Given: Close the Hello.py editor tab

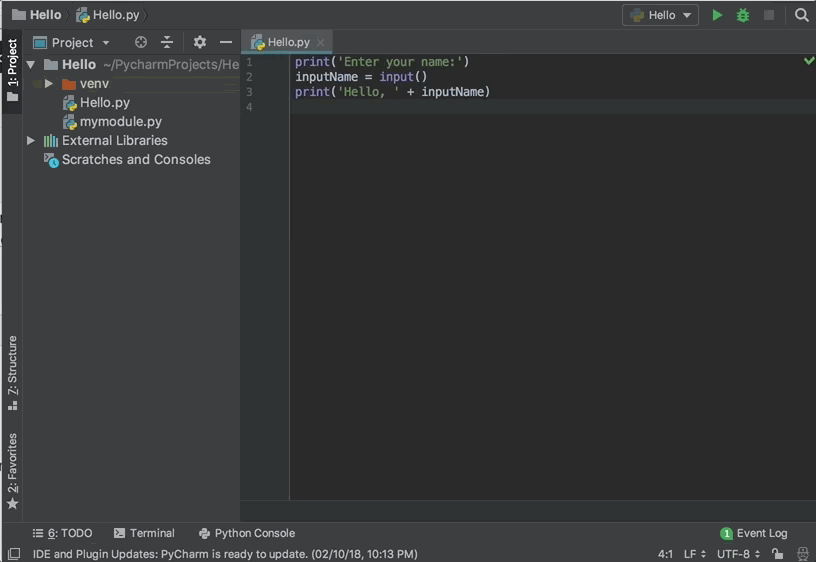Looking at the screenshot, I should 321,43.
